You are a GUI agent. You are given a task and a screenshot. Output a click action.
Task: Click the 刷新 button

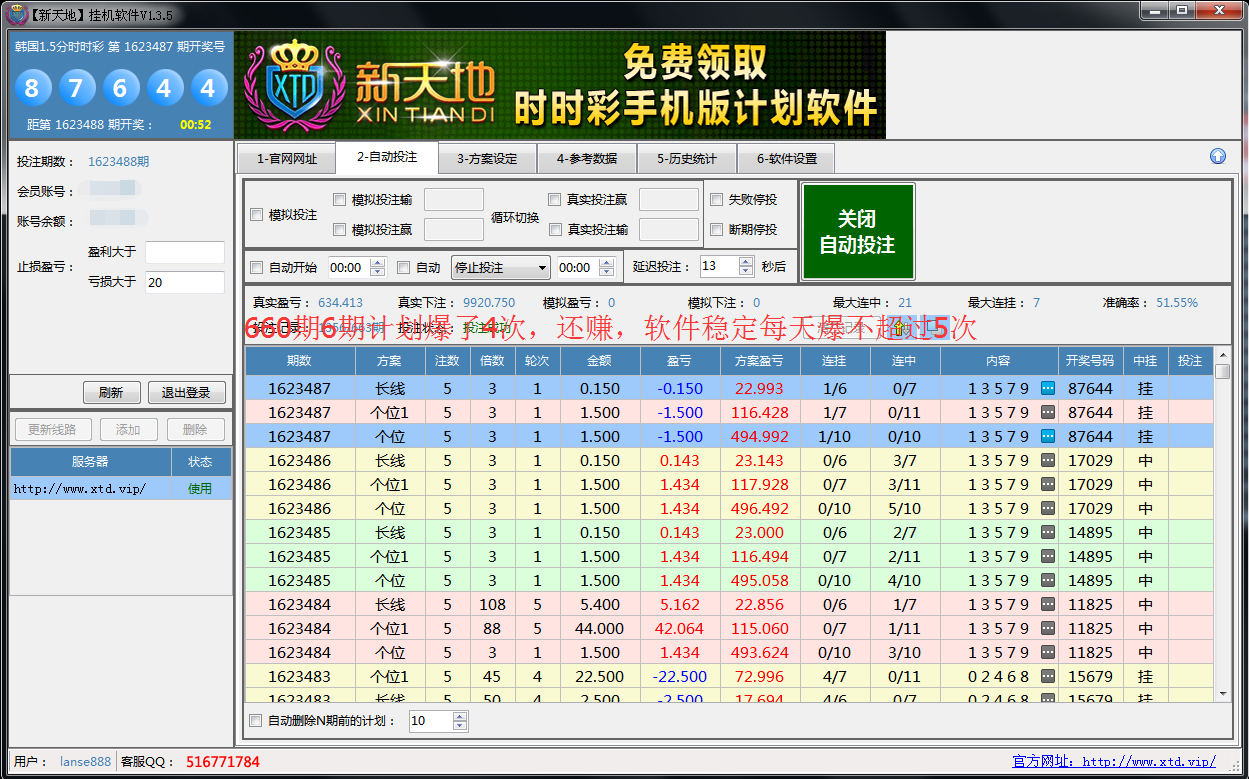[111, 392]
